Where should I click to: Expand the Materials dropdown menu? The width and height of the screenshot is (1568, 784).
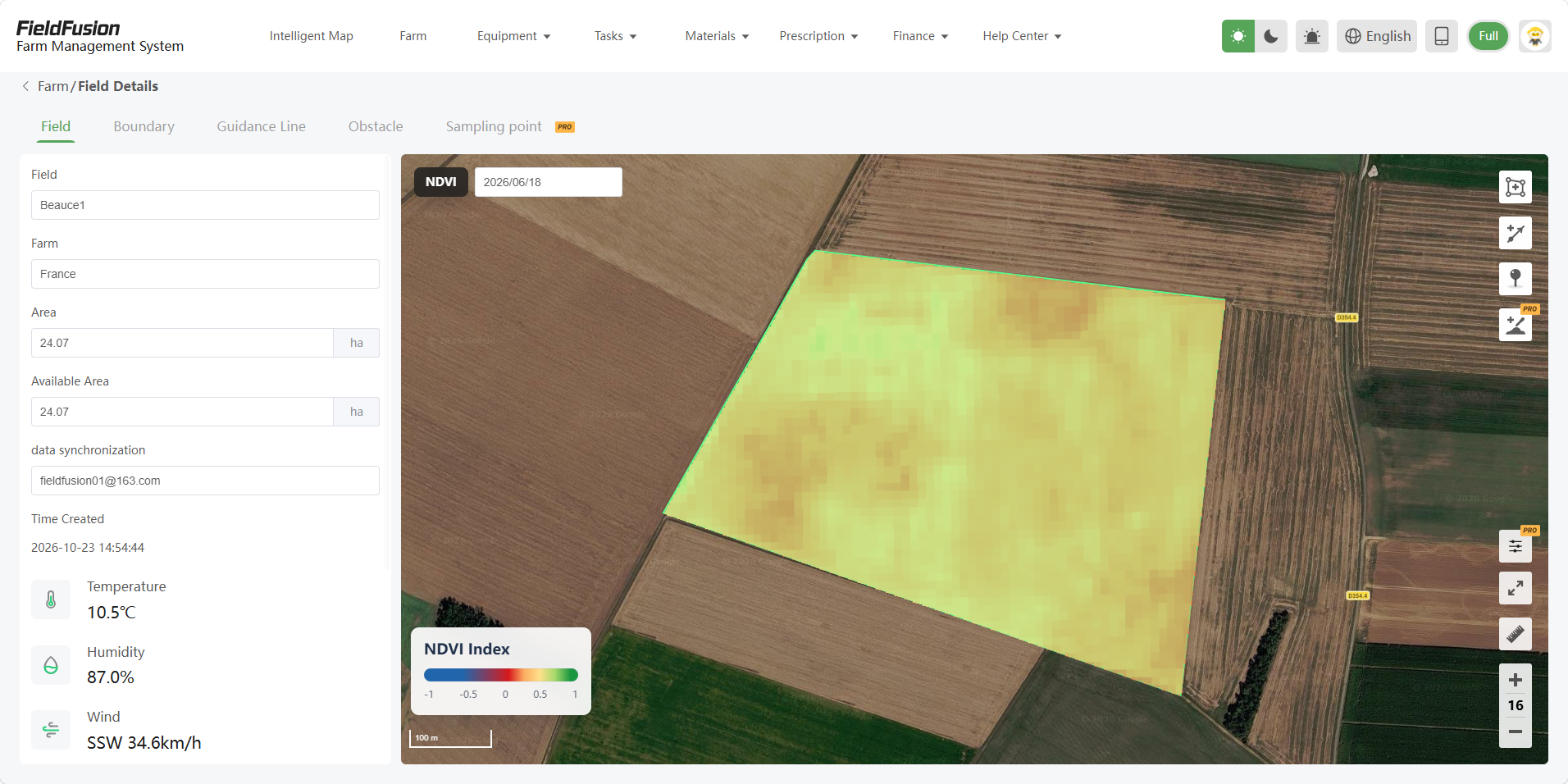(718, 36)
